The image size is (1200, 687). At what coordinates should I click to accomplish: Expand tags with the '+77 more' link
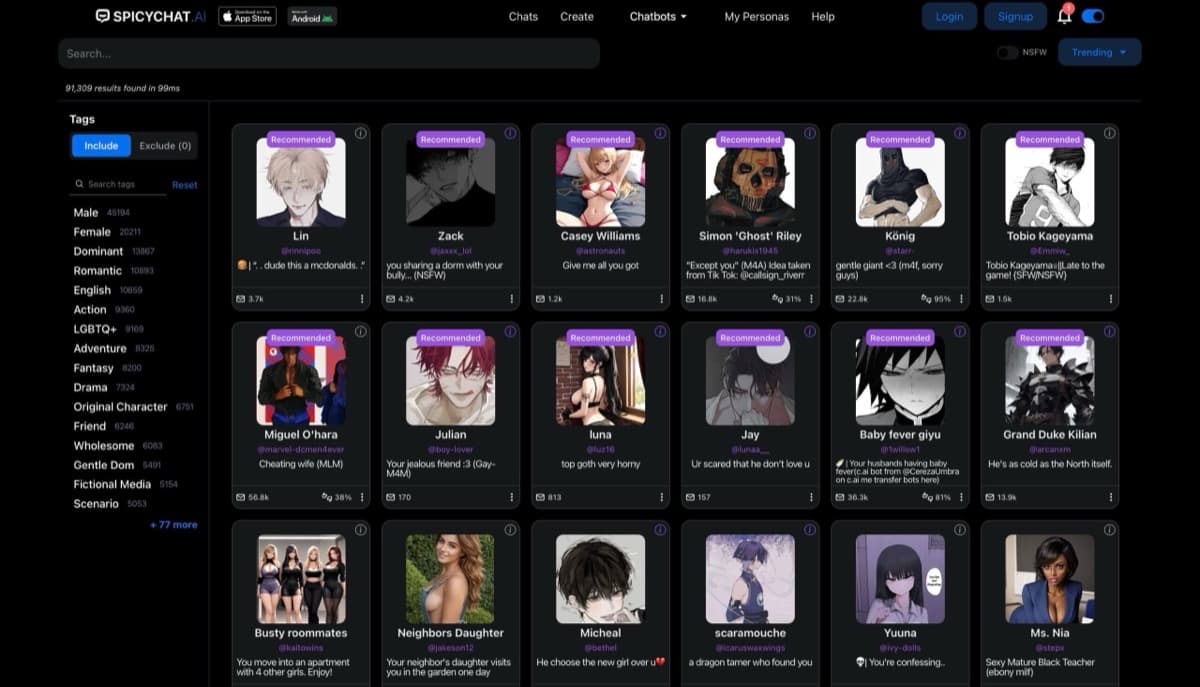tap(172, 524)
